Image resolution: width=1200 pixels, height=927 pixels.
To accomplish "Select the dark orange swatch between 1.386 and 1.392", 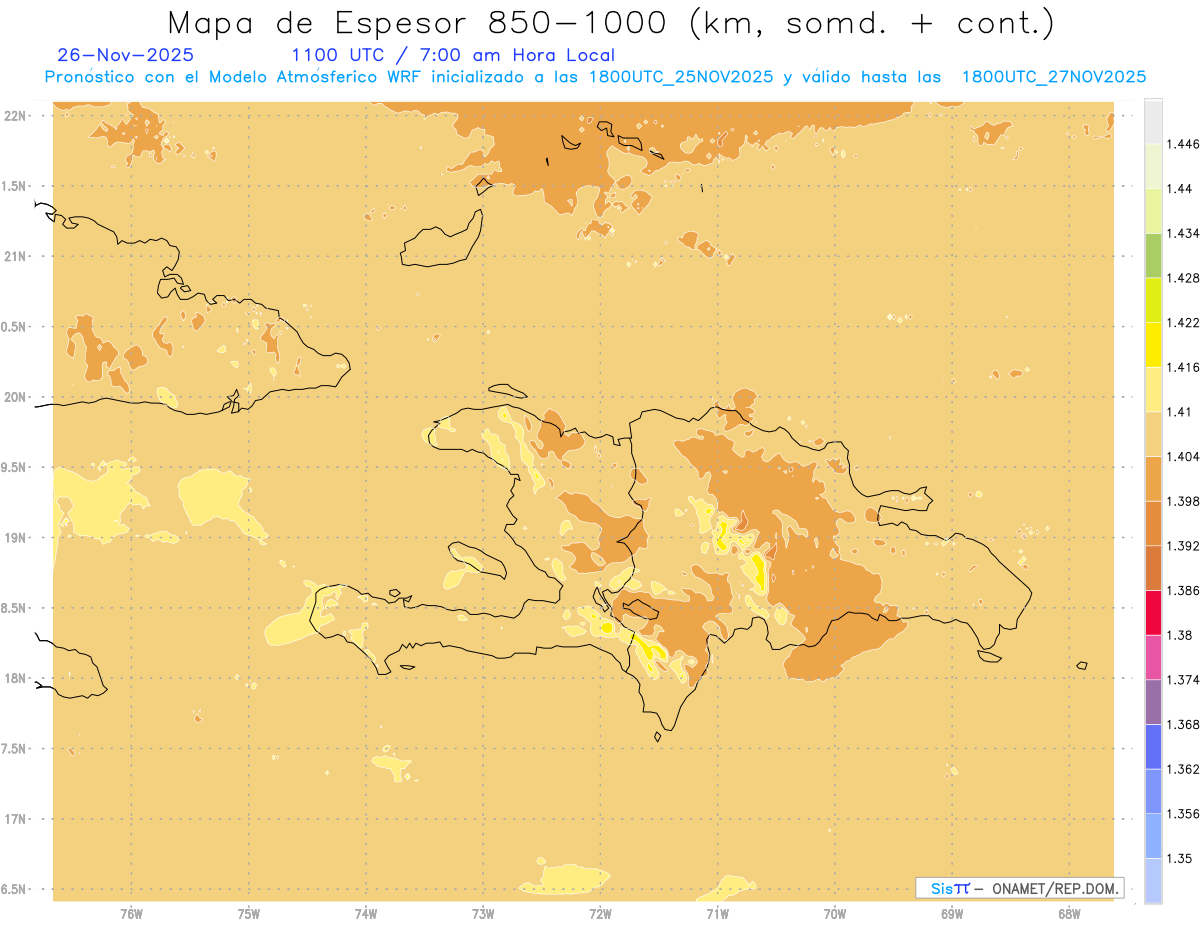I will (x=1153, y=568).
